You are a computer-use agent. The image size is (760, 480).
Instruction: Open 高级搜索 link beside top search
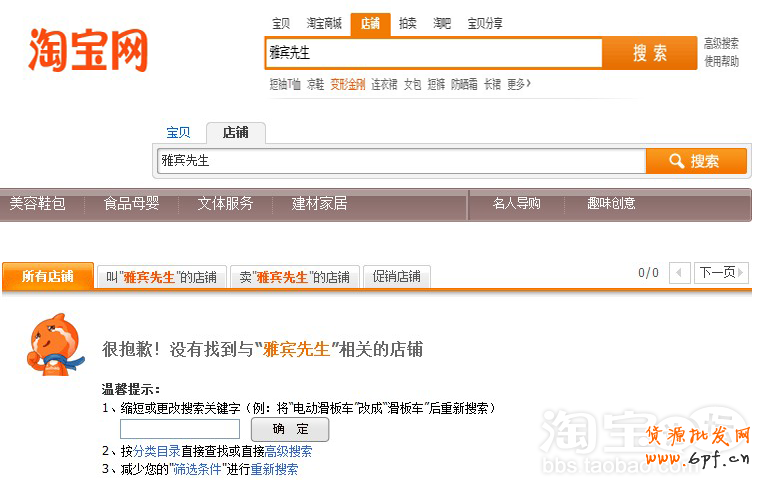point(721,44)
